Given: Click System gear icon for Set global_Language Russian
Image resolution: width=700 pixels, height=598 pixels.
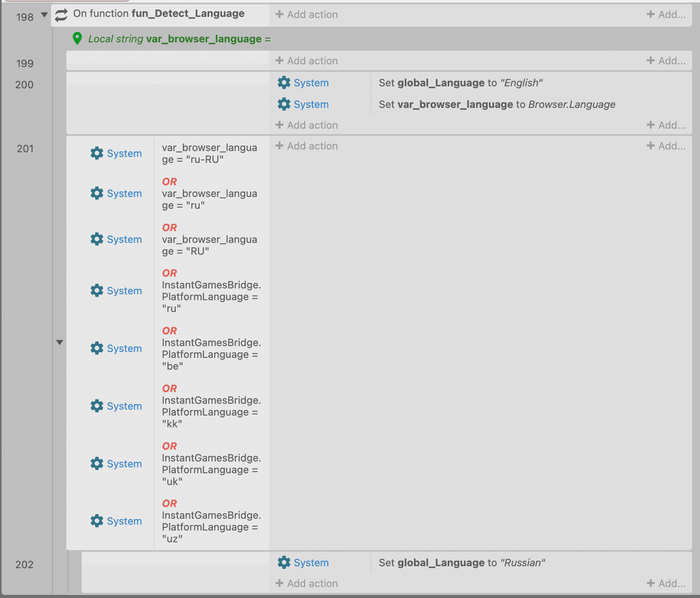Looking at the screenshot, I should click(x=284, y=562).
